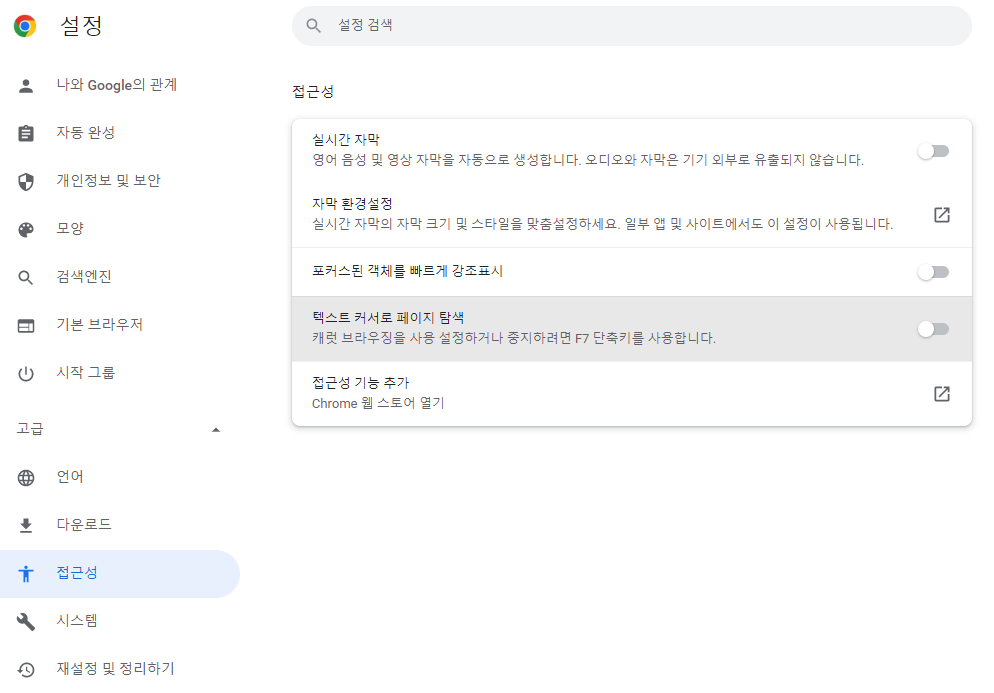Select 기본 브라우저 menu item
This screenshot has height=693, width=994.
pyautogui.click(x=120, y=325)
